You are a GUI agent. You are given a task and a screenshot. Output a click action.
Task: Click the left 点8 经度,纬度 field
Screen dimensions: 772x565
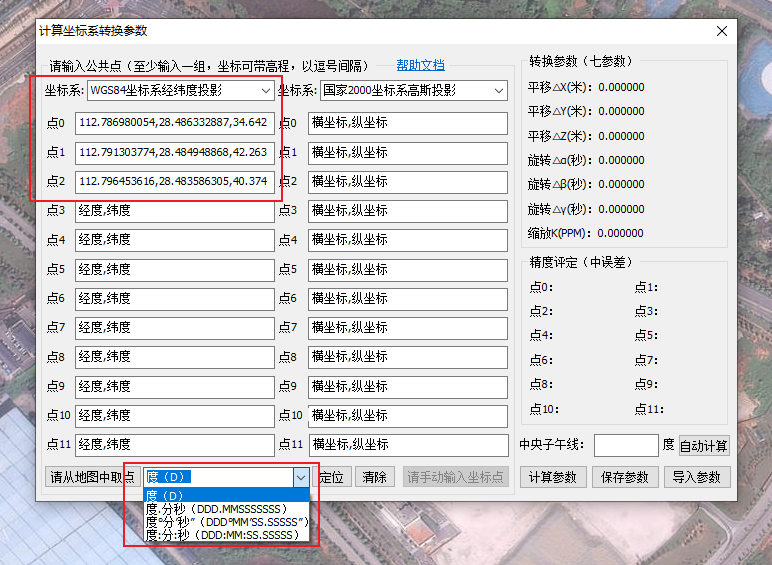175,357
